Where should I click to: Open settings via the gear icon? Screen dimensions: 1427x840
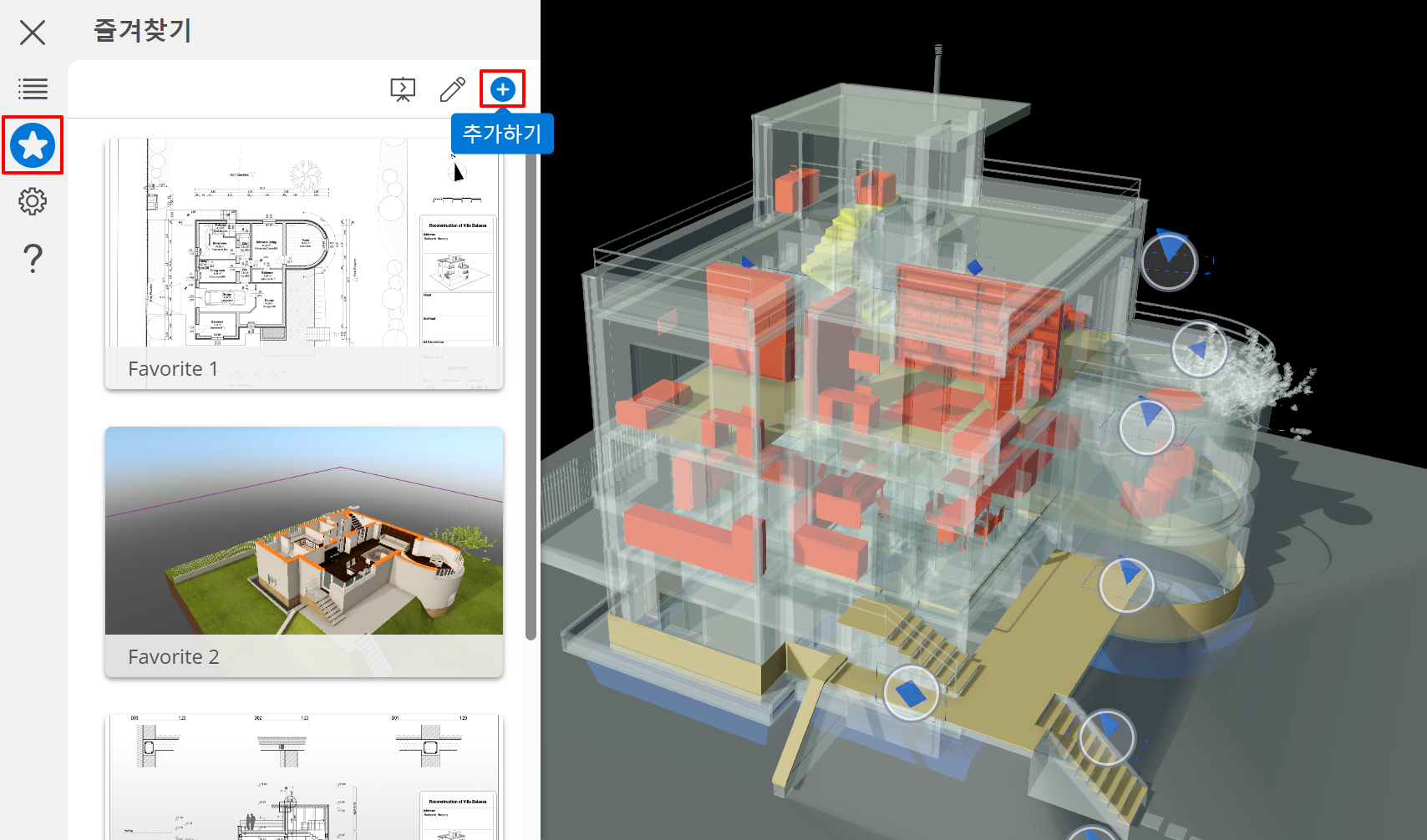pos(33,201)
